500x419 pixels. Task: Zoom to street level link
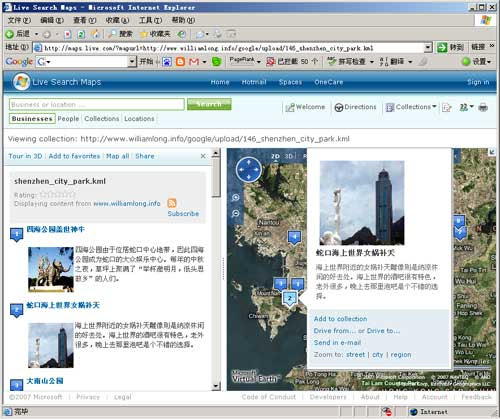click(x=356, y=355)
